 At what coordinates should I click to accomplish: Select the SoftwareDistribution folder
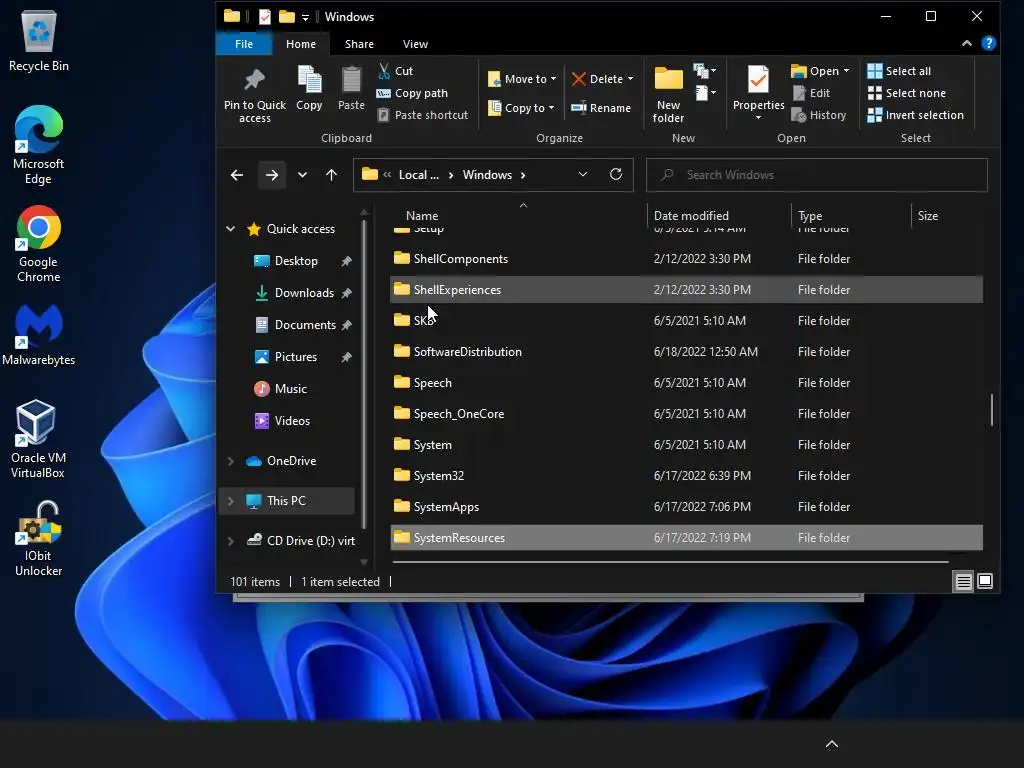point(686,351)
